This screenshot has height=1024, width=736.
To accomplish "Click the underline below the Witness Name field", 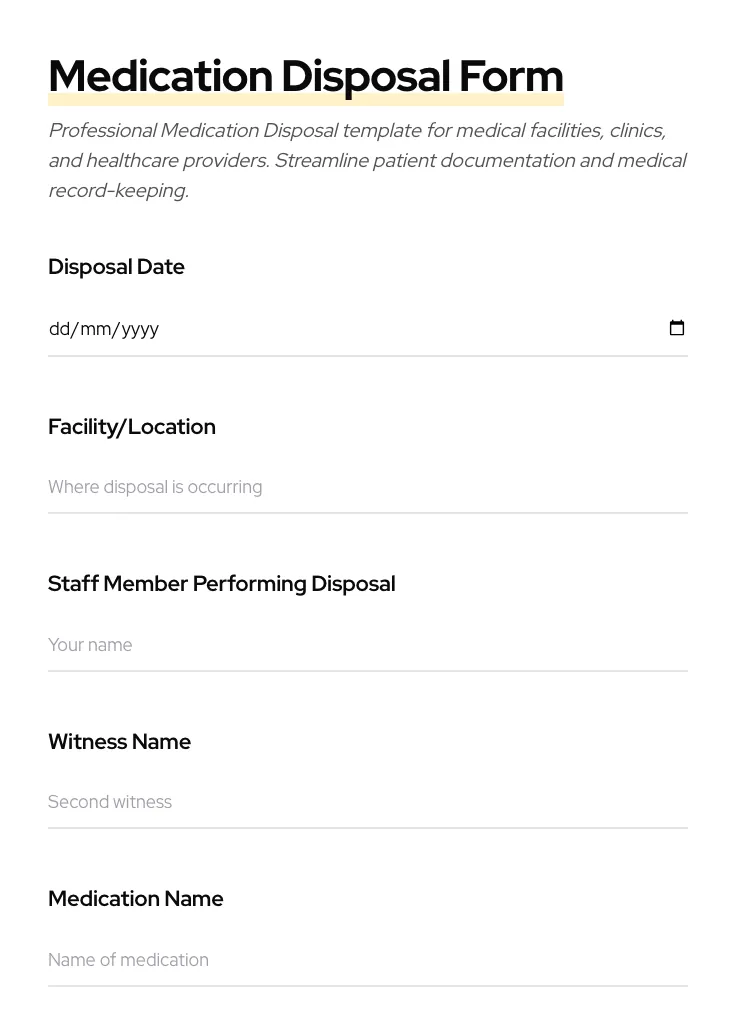I will tap(367, 828).
